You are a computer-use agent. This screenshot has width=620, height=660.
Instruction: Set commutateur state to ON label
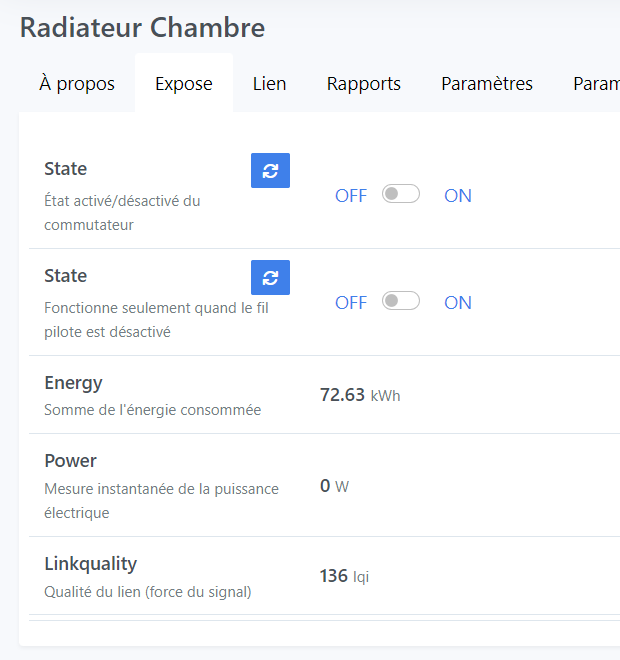coord(458,196)
